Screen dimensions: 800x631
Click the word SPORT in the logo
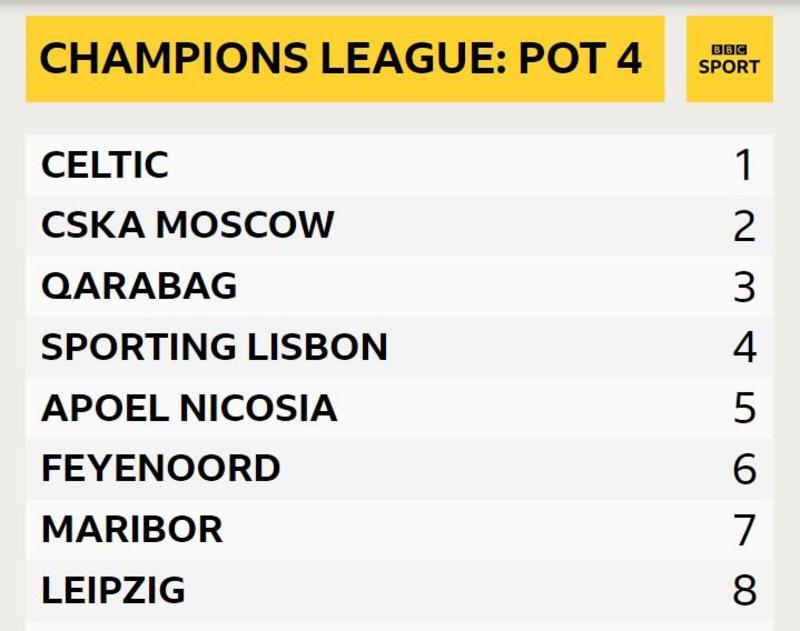729,67
